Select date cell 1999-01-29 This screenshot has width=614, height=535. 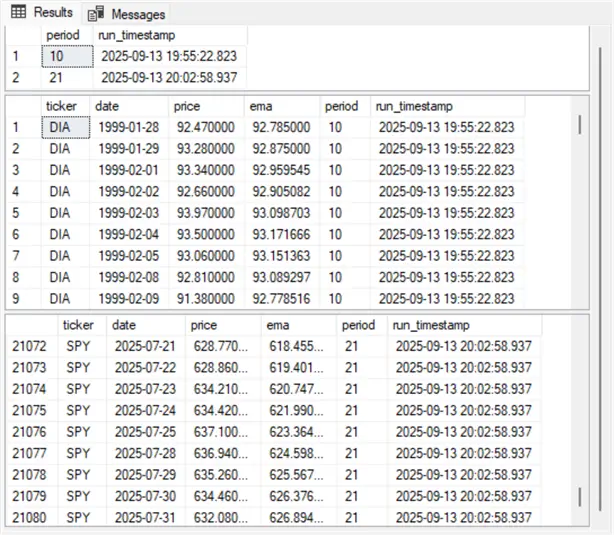pos(129,149)
